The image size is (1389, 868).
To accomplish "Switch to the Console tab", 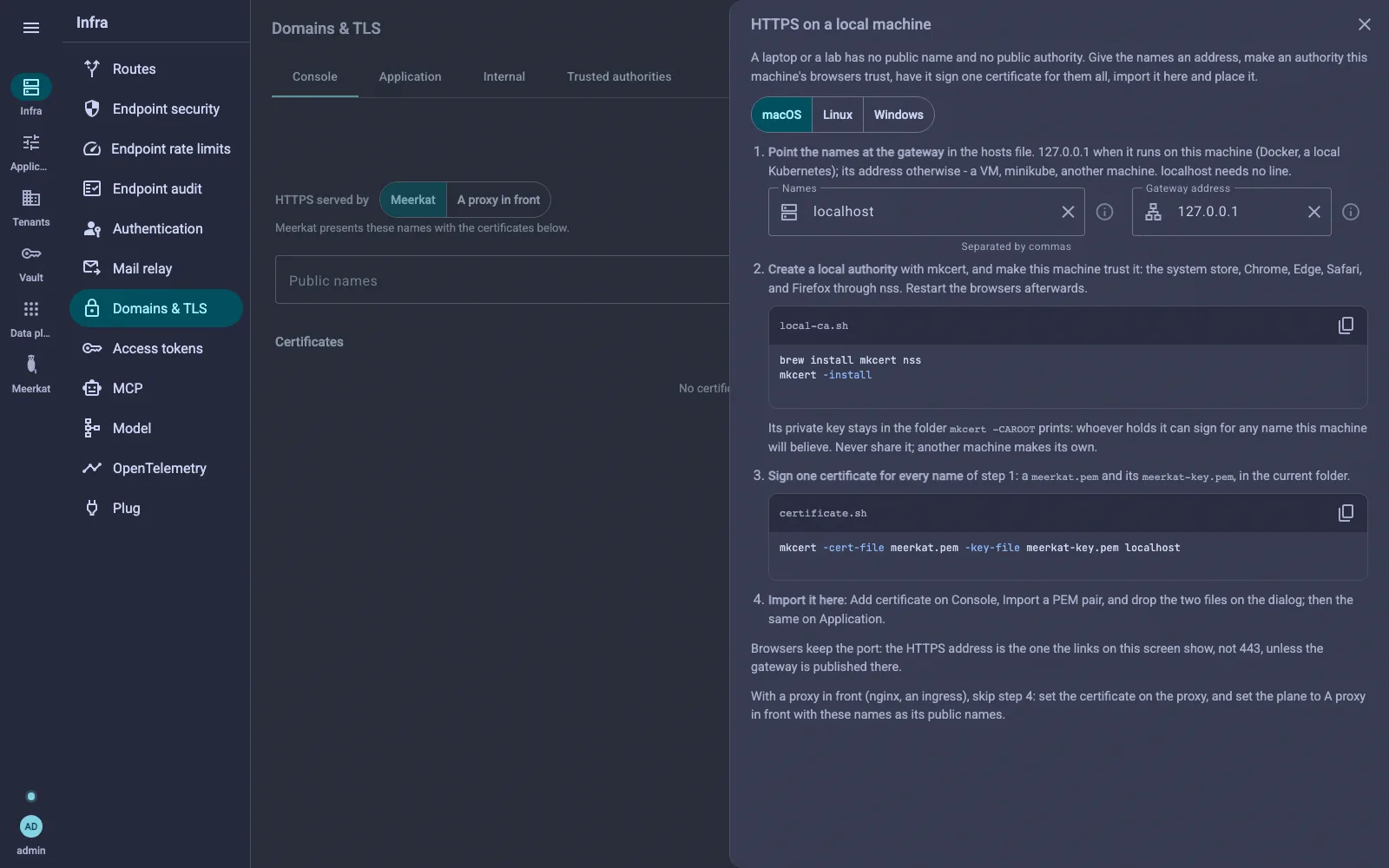I will click(315, 76).
